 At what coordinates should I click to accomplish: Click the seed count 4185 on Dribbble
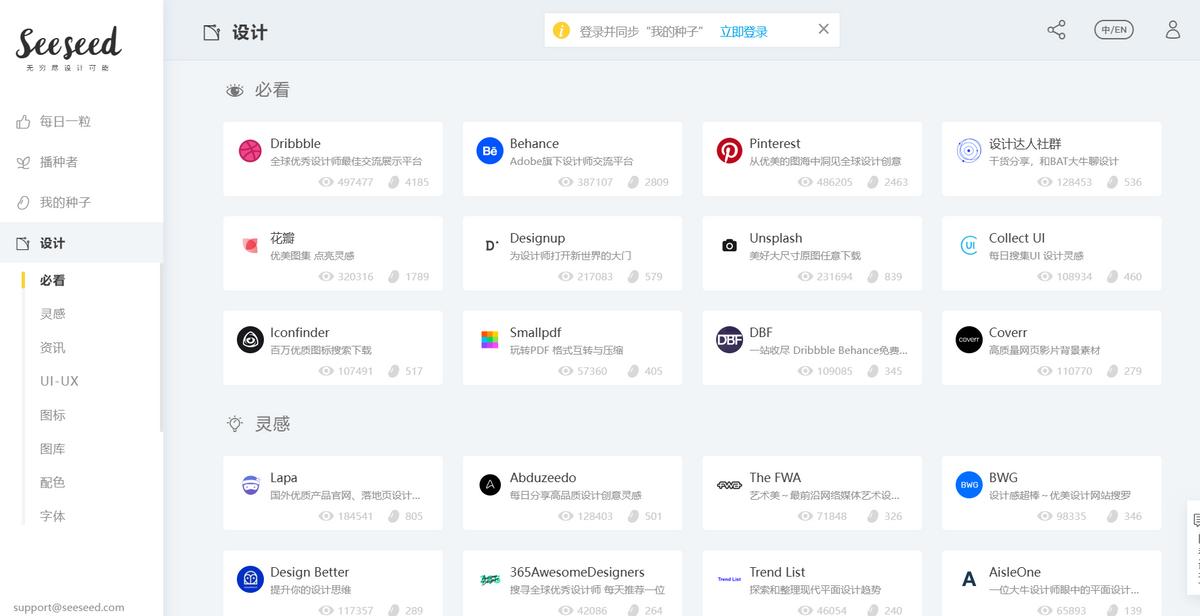pyautogui.click(x=417, y=182)
